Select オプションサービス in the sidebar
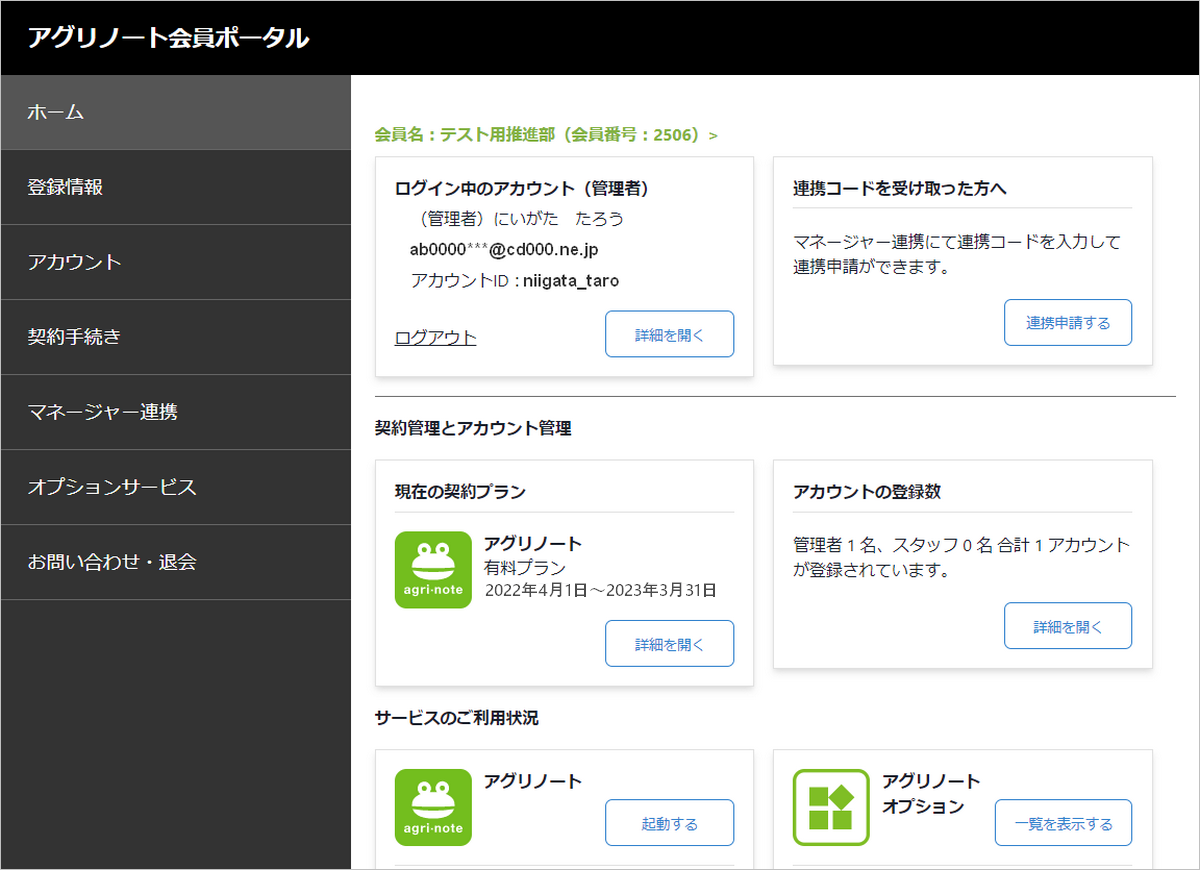 (176, 487)
